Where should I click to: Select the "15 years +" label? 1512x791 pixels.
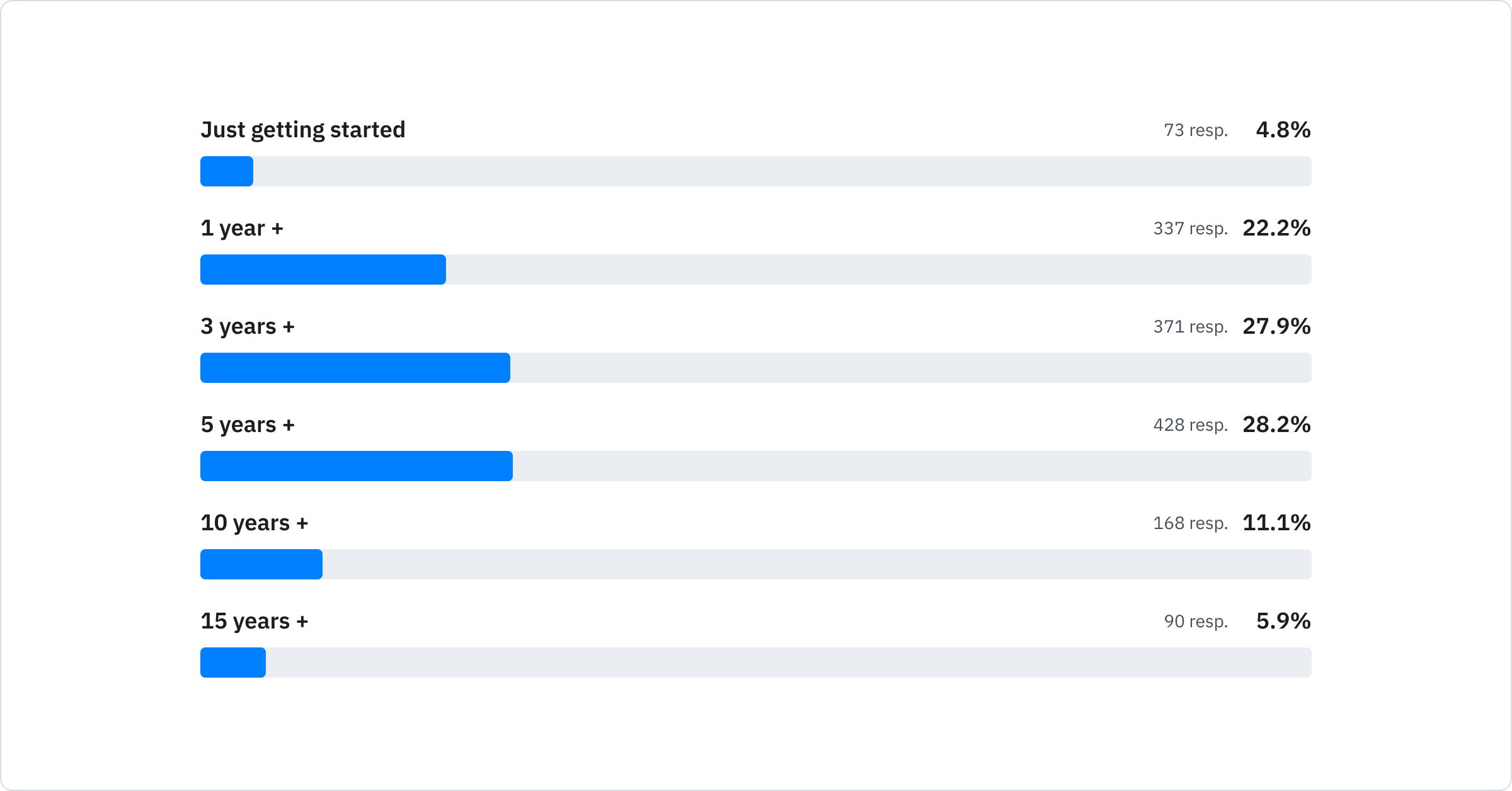[254, 621]
